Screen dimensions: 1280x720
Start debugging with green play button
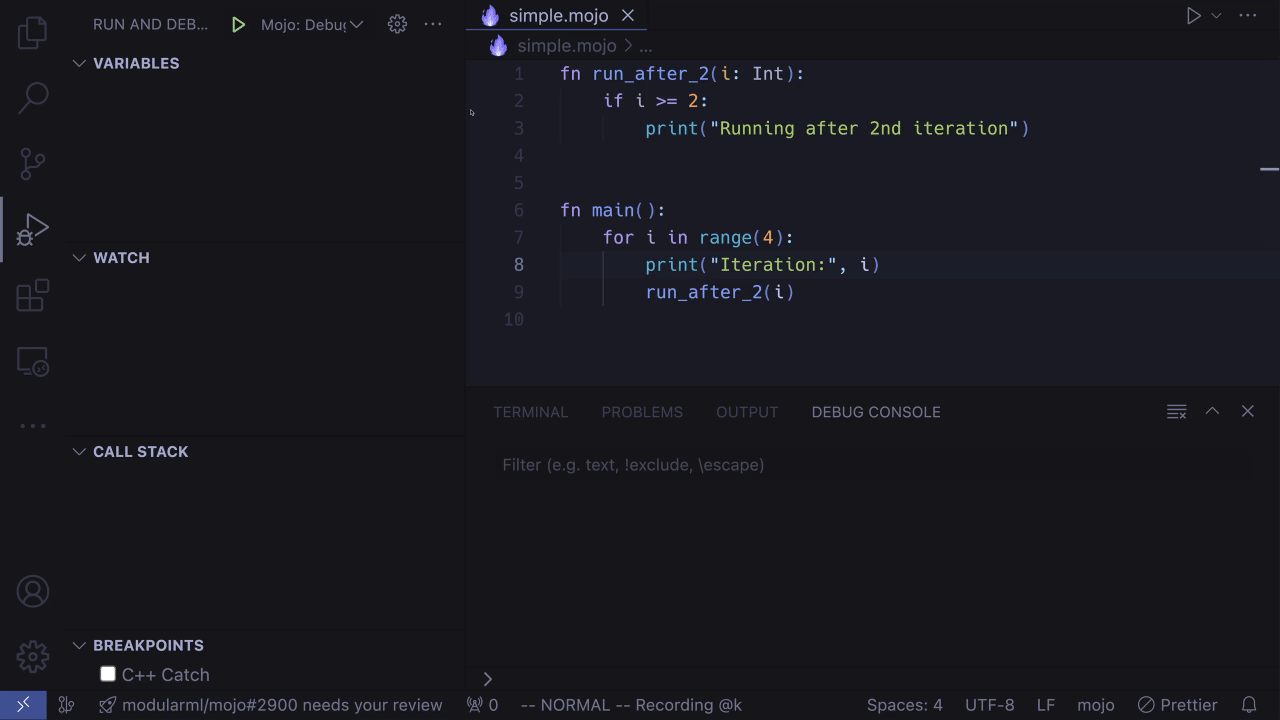tap(238, 25)
